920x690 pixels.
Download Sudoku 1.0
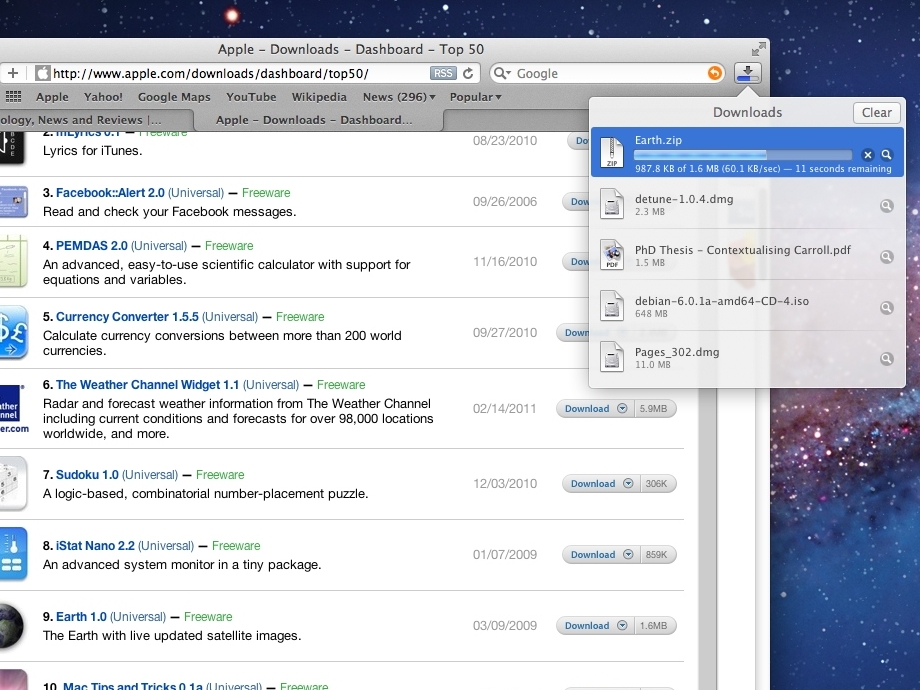click(x=593, y=483)
